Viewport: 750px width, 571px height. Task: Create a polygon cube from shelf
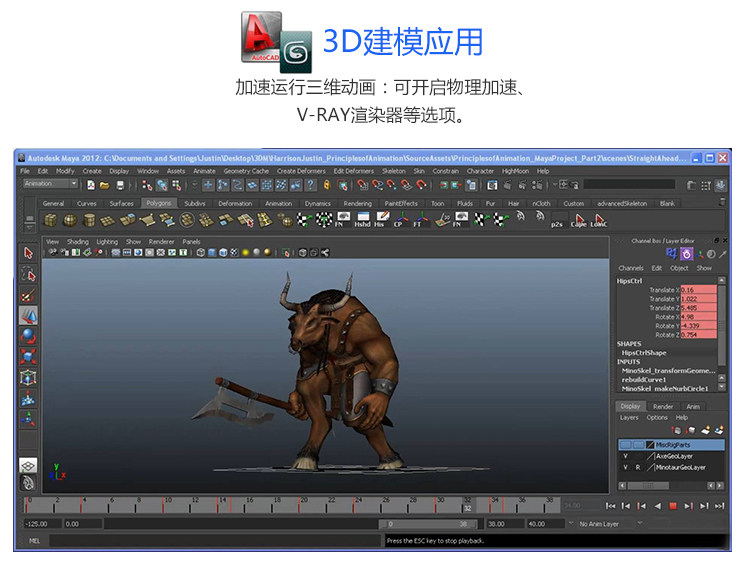(x=51, y=220)
